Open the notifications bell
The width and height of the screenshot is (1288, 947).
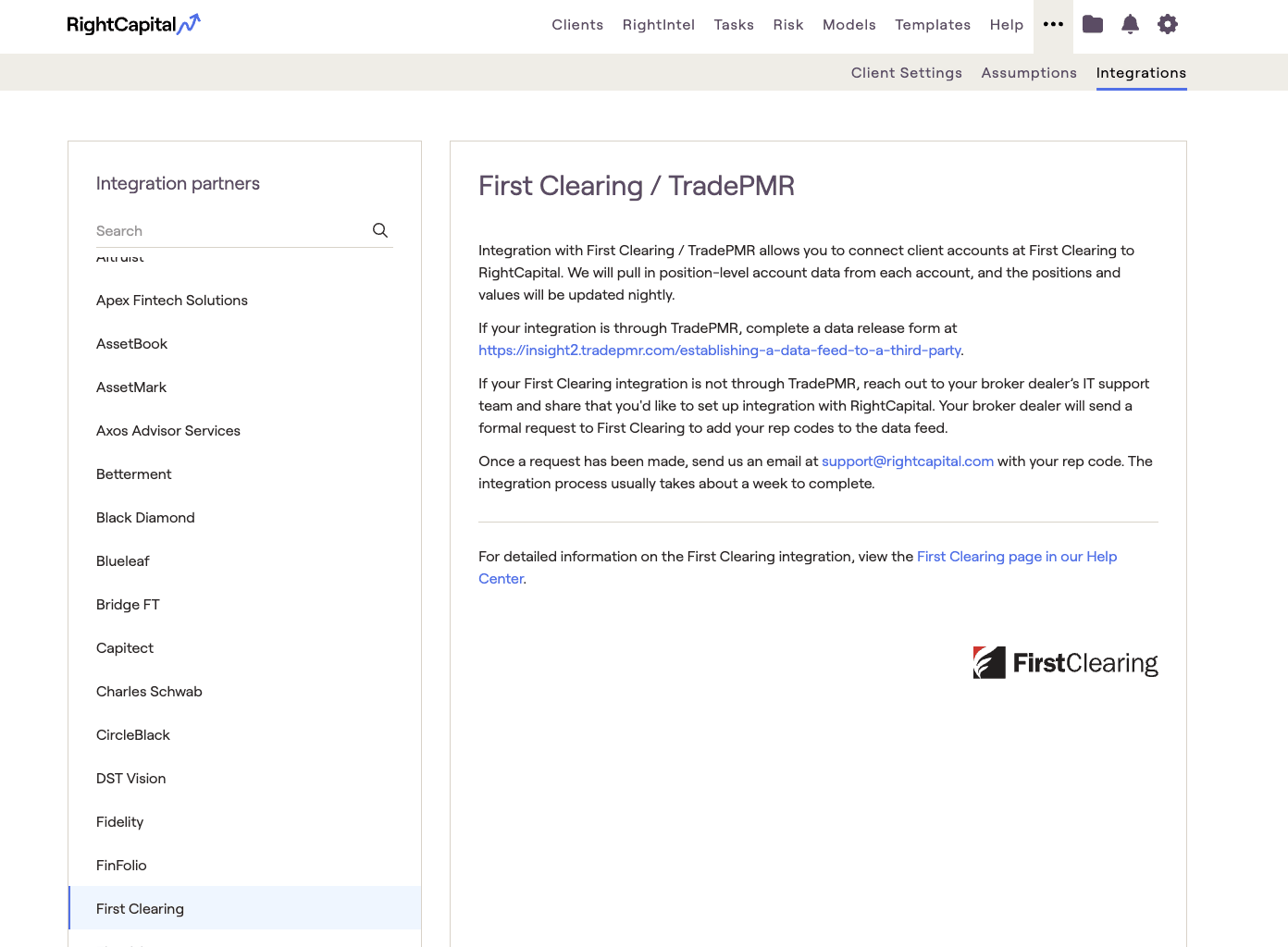point(1130,25)
